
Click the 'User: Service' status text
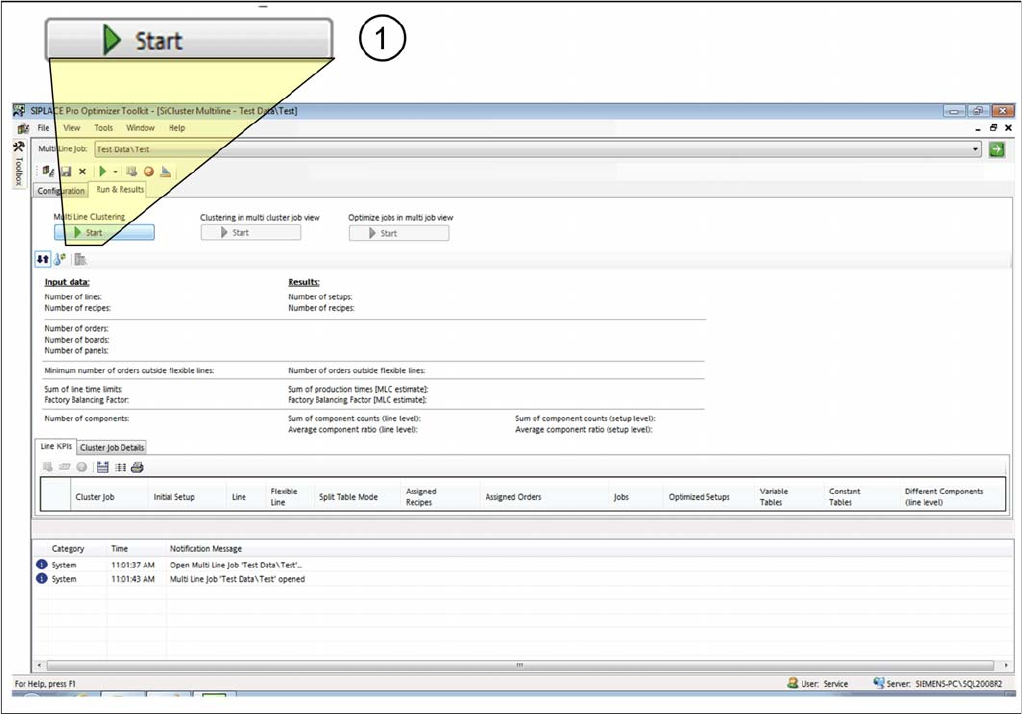point(825,683)
